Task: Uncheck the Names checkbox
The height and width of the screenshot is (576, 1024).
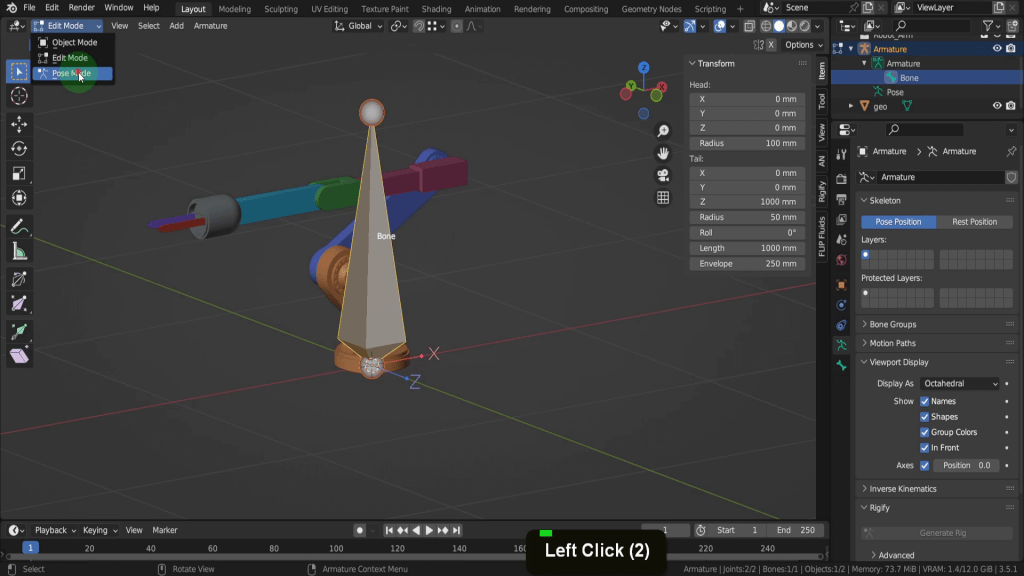Action: click(925, 401)
